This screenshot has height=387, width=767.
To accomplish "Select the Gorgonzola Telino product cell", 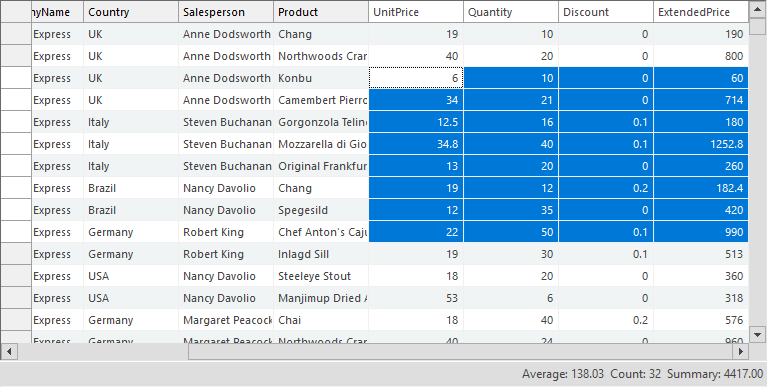I will (320, 122).
